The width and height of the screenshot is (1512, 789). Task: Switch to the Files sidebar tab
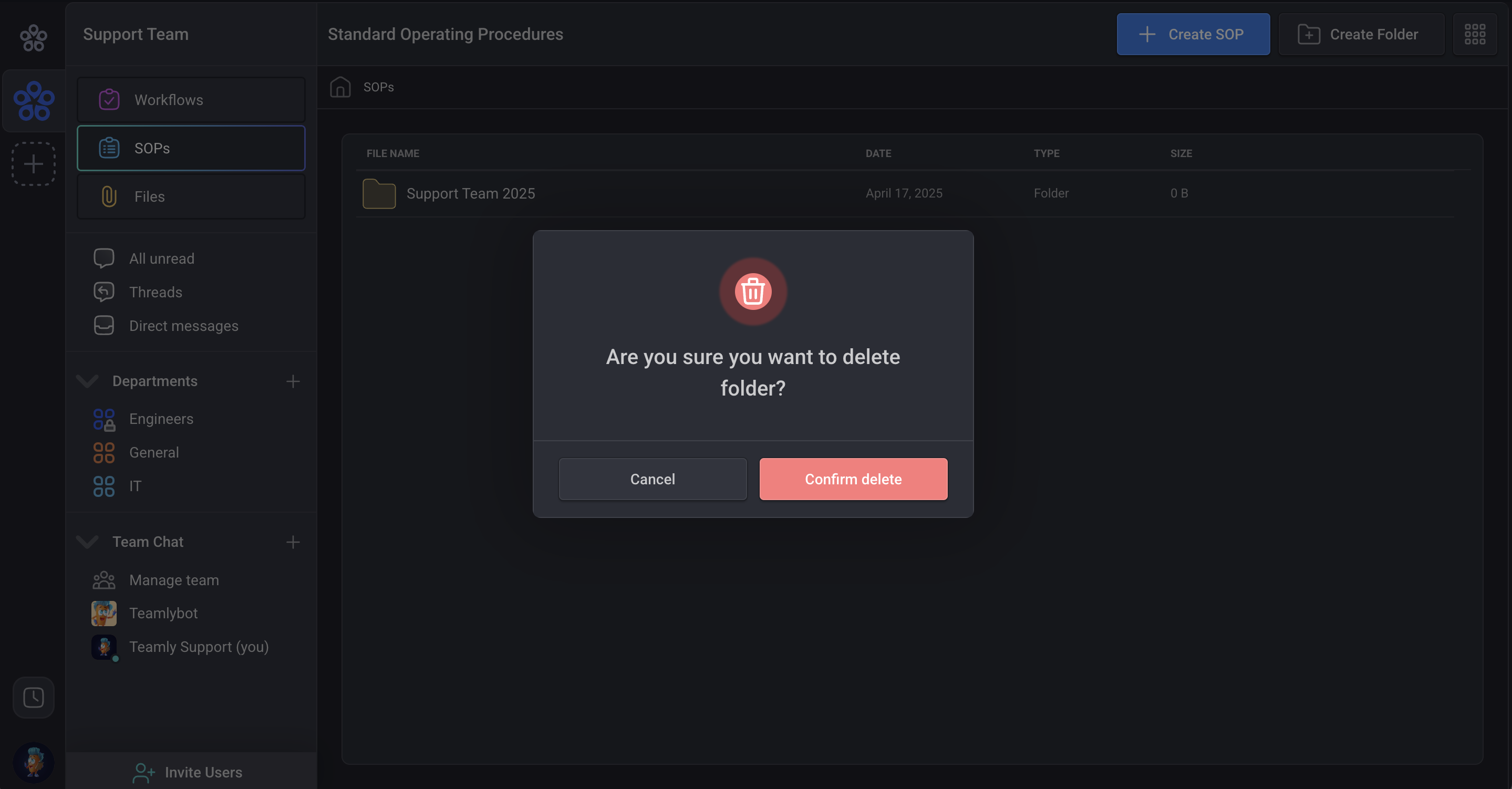click(x=191, y=196)
